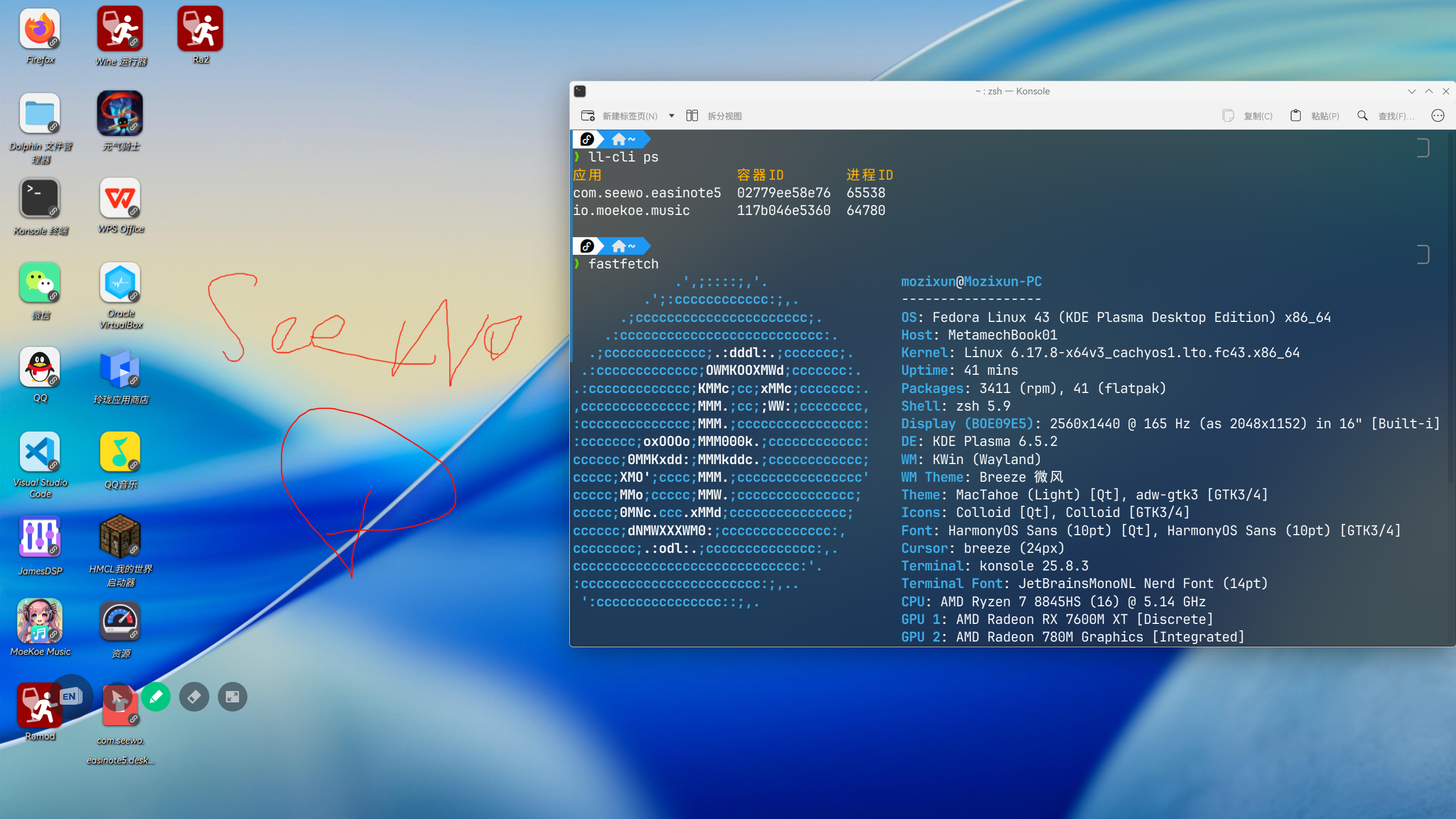1456x819 pixels.
Task: Select the cursor tool in the annotation bar
Action: pos(118,697)
